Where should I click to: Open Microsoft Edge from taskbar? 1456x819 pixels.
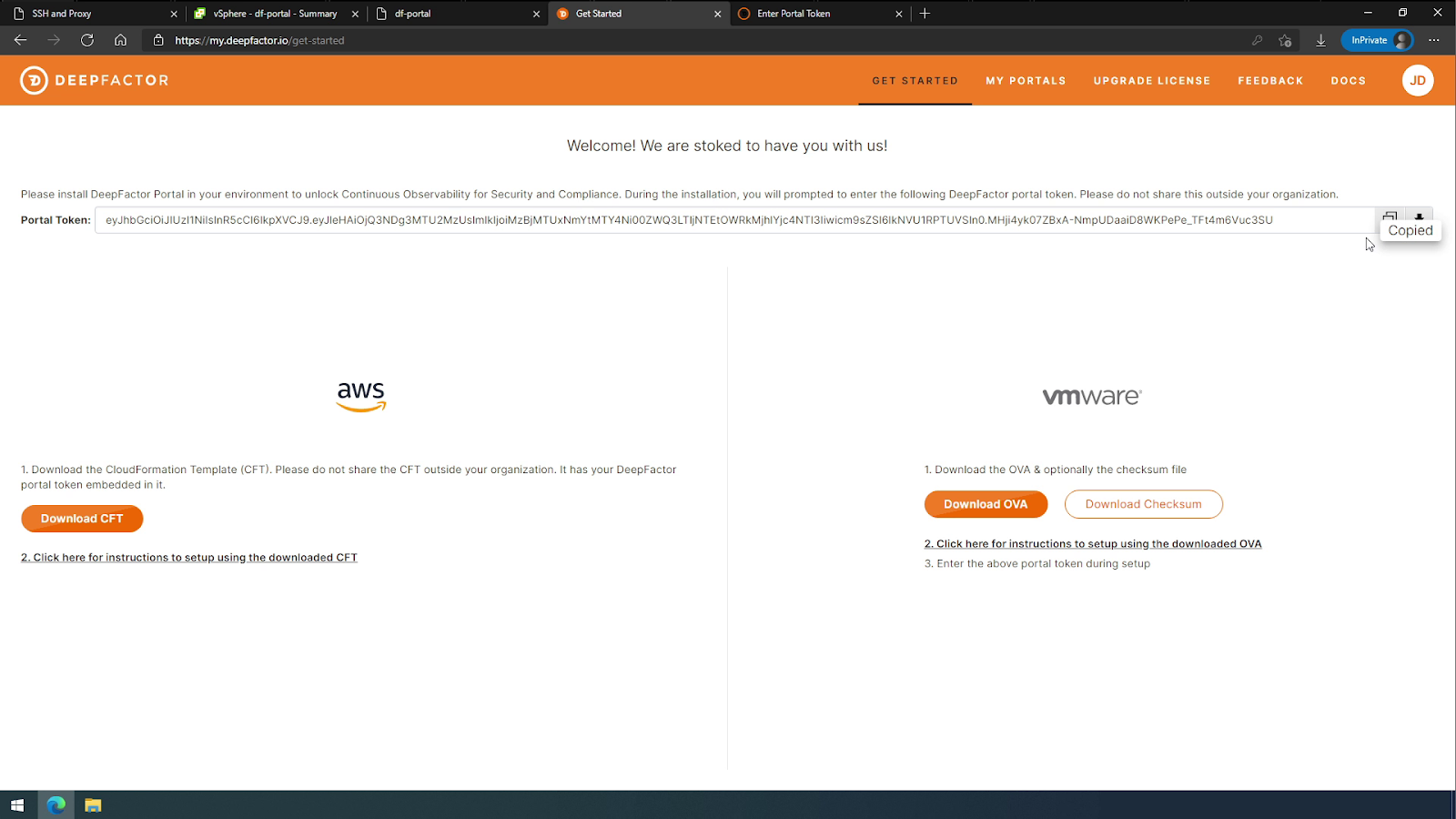[x=56, y=805]
